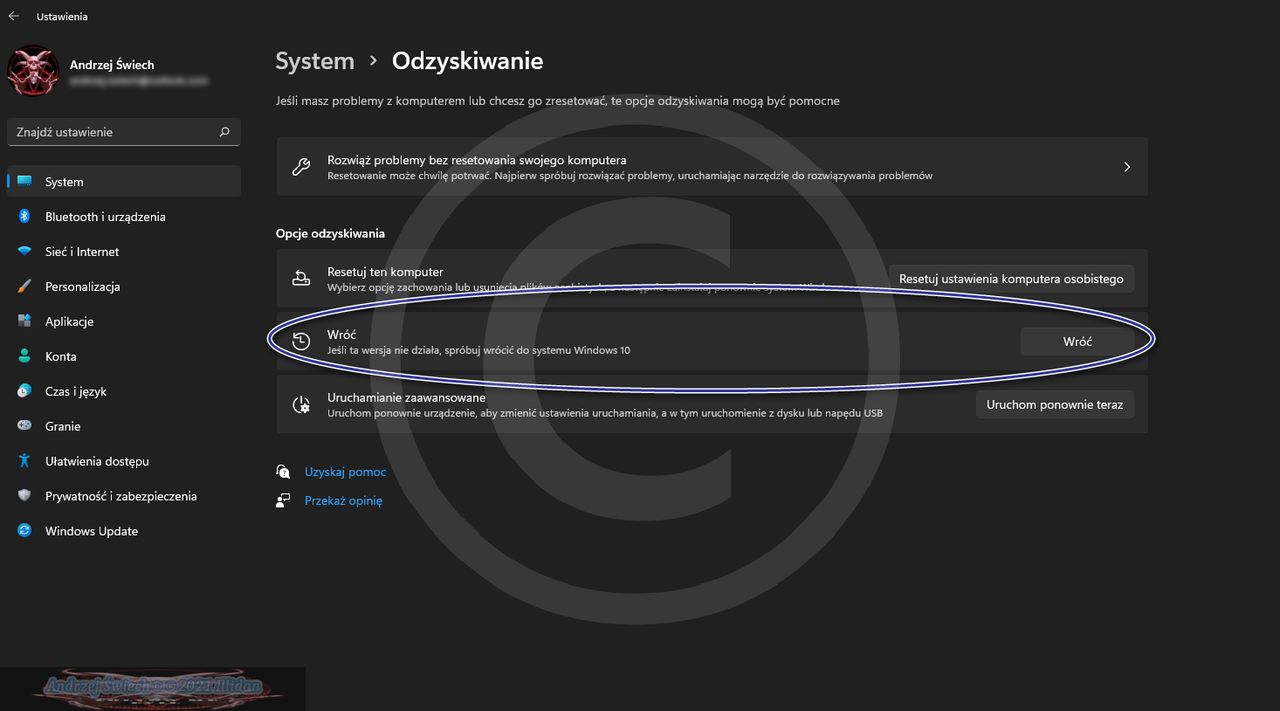Expand the Rozwiąż problemy chevron
The image size is (1280, 711).
(x=1127, y=167)
